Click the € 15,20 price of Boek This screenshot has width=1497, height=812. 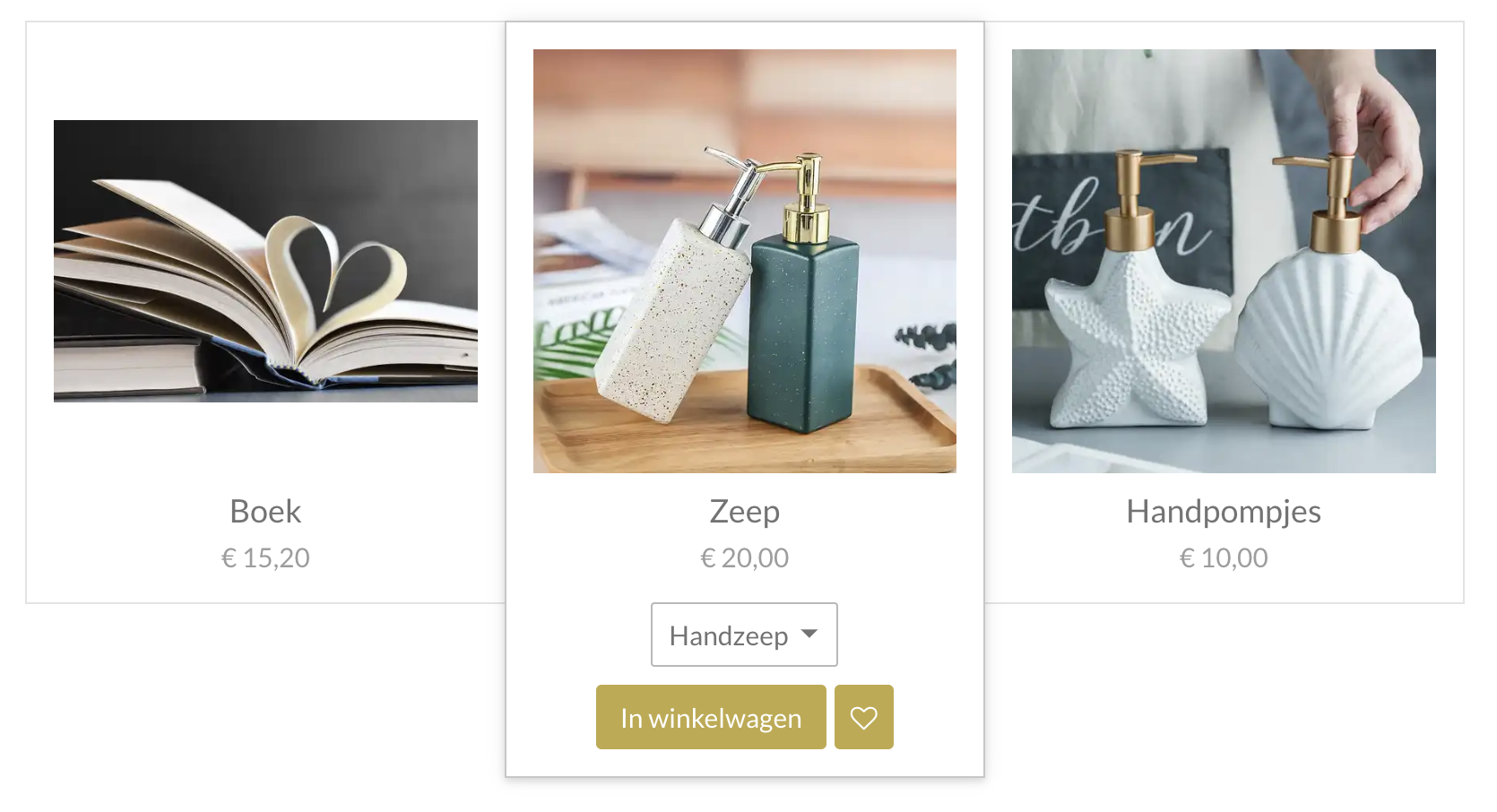tap(265, 557)
